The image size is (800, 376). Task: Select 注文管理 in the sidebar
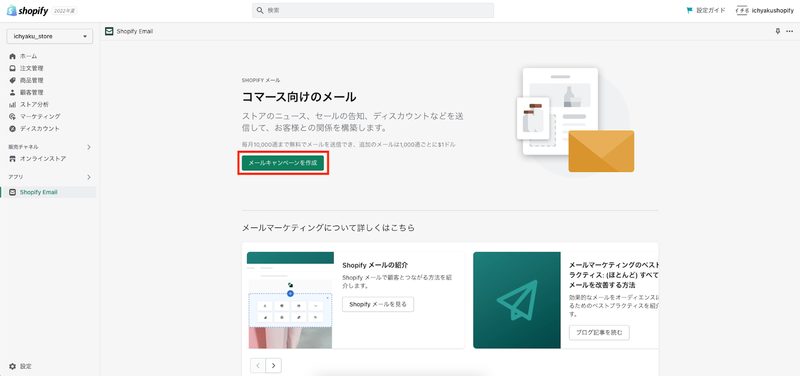pyautogui.click(x=32, y=68)
